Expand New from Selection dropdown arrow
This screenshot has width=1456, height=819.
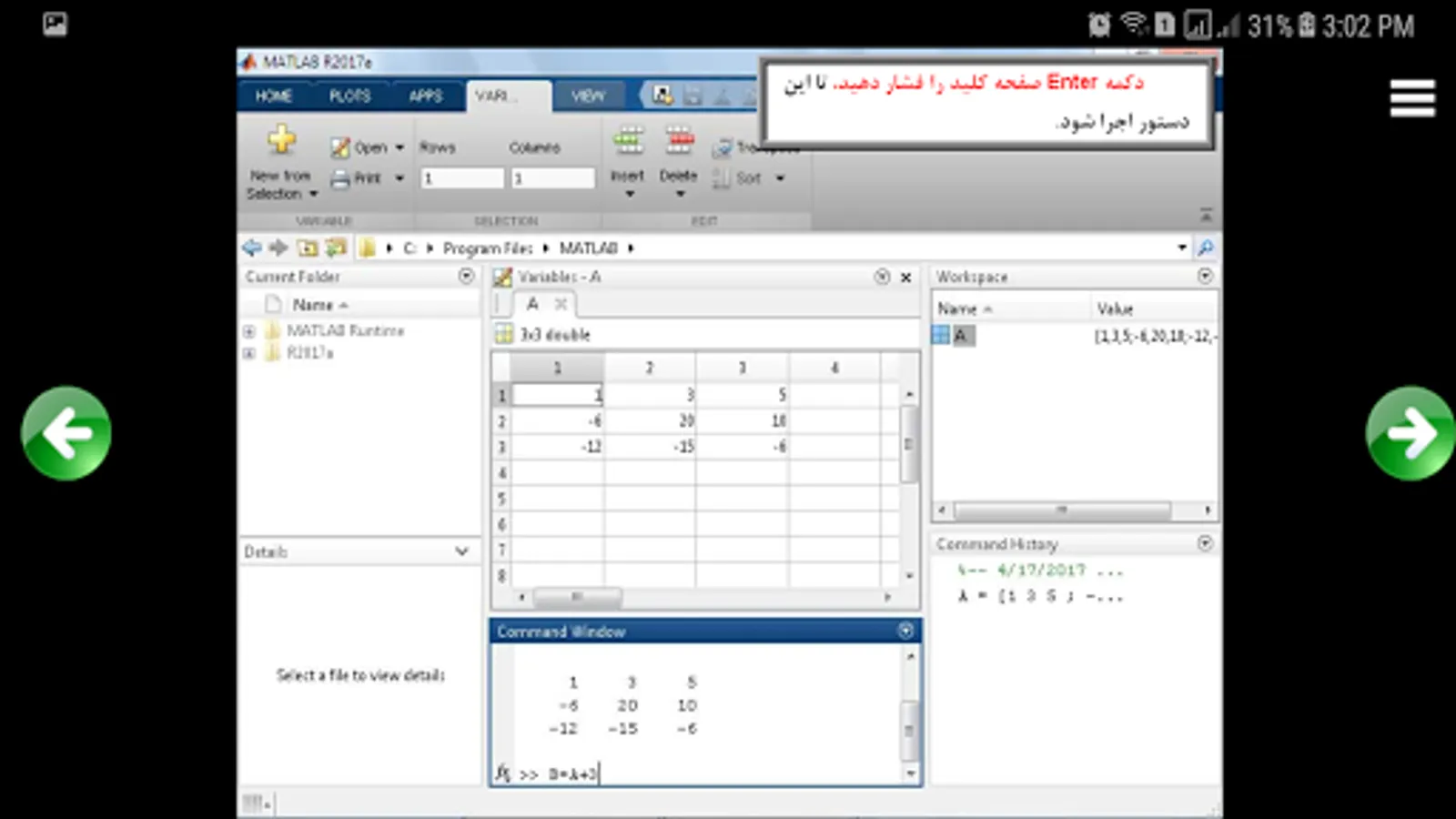click(x=313, y=194)
